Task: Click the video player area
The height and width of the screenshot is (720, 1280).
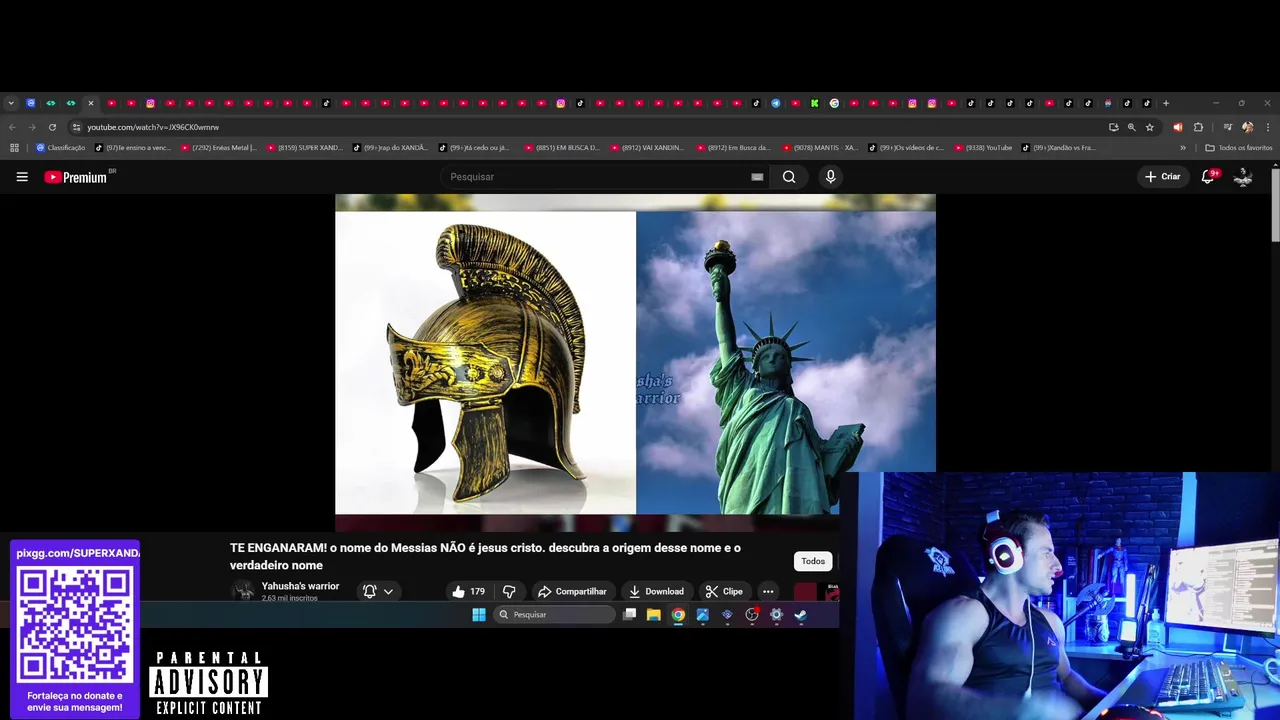Action: click(635, 362)
